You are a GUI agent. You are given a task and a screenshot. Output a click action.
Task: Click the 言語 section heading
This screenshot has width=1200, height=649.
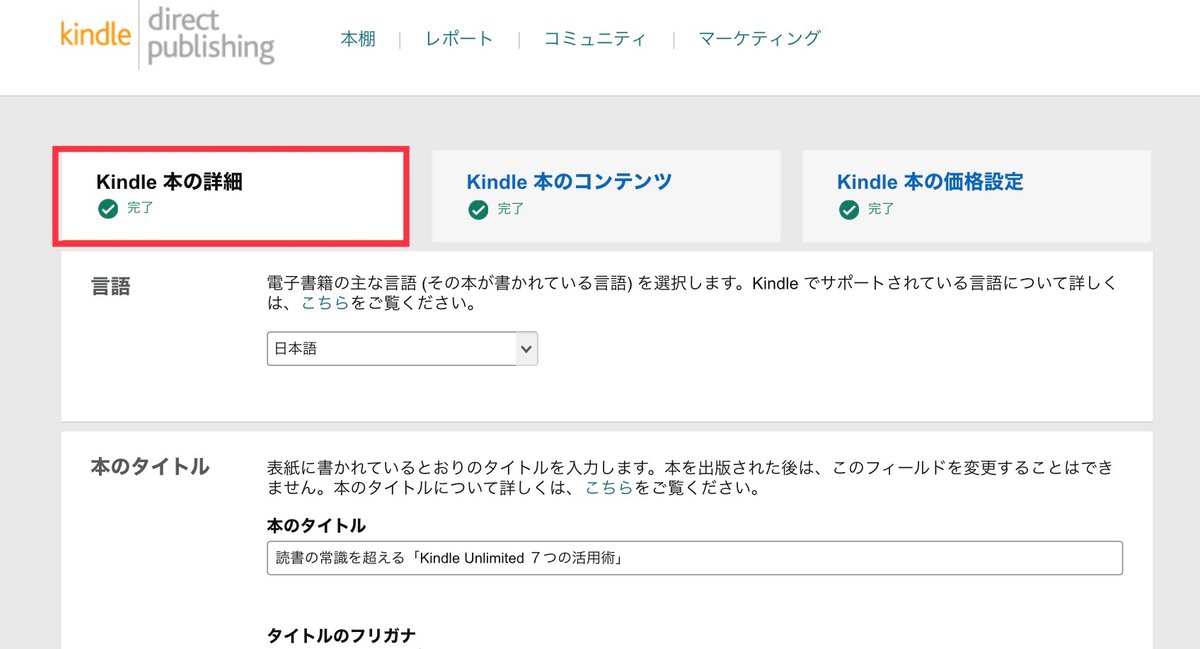click(x=111, y=286)
